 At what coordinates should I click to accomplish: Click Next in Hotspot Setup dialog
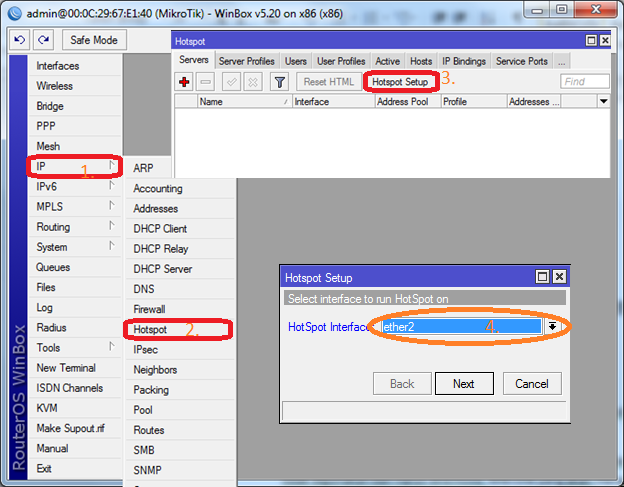tap(464, 384)
